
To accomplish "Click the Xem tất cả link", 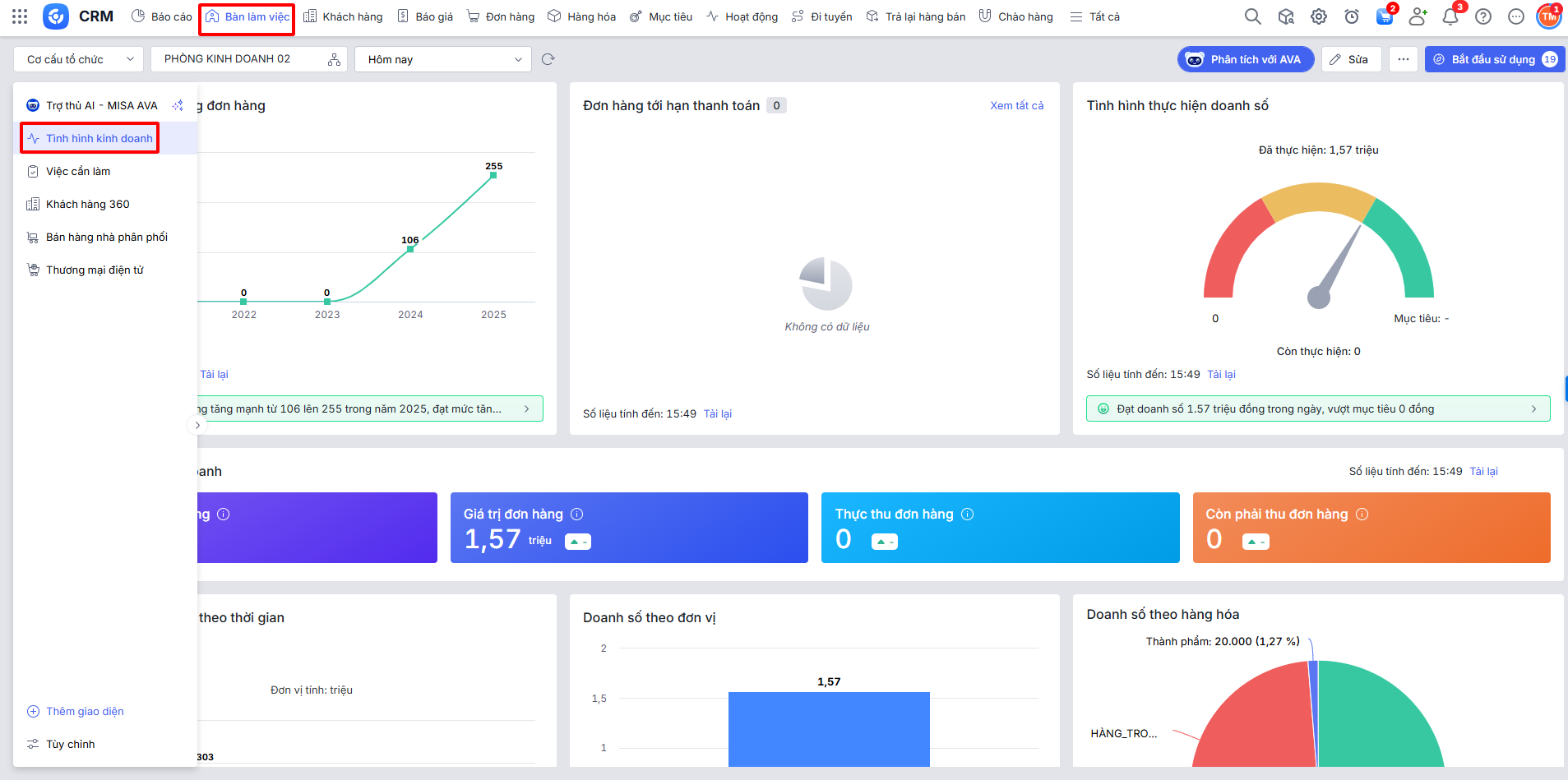I will pyautogui.click(x=1016, y=105).
